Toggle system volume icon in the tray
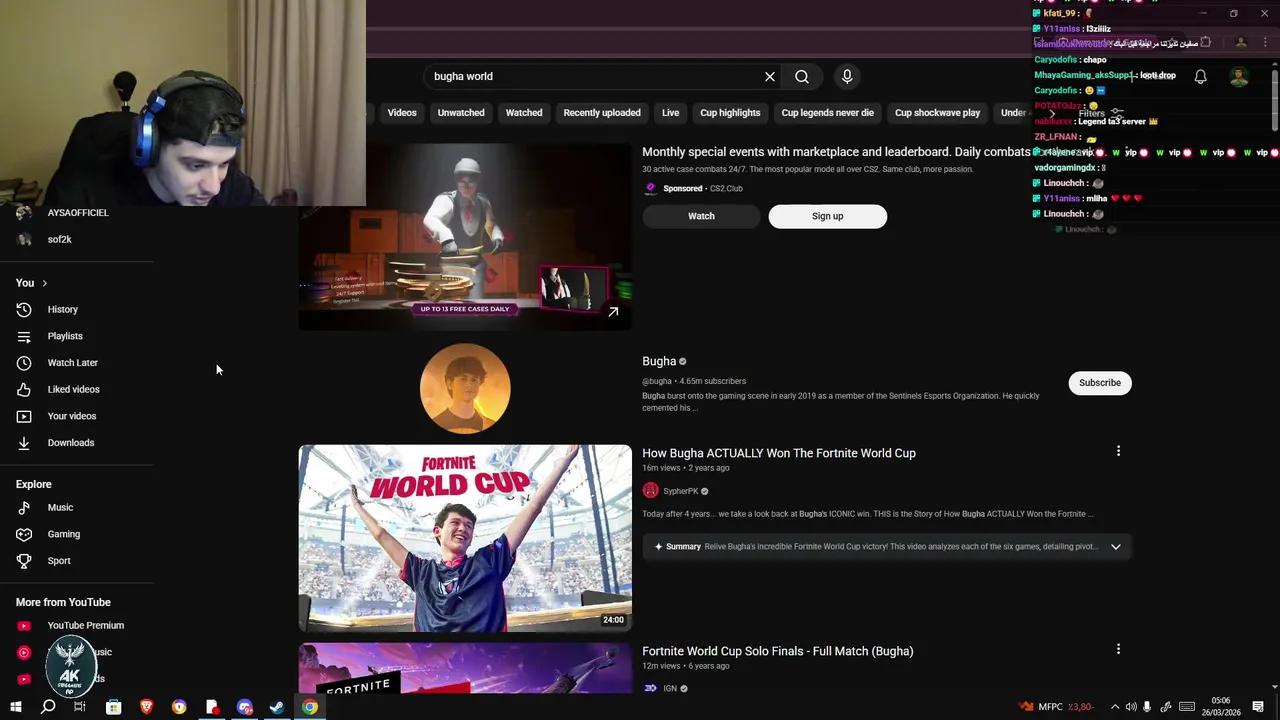 point(1131,707)
